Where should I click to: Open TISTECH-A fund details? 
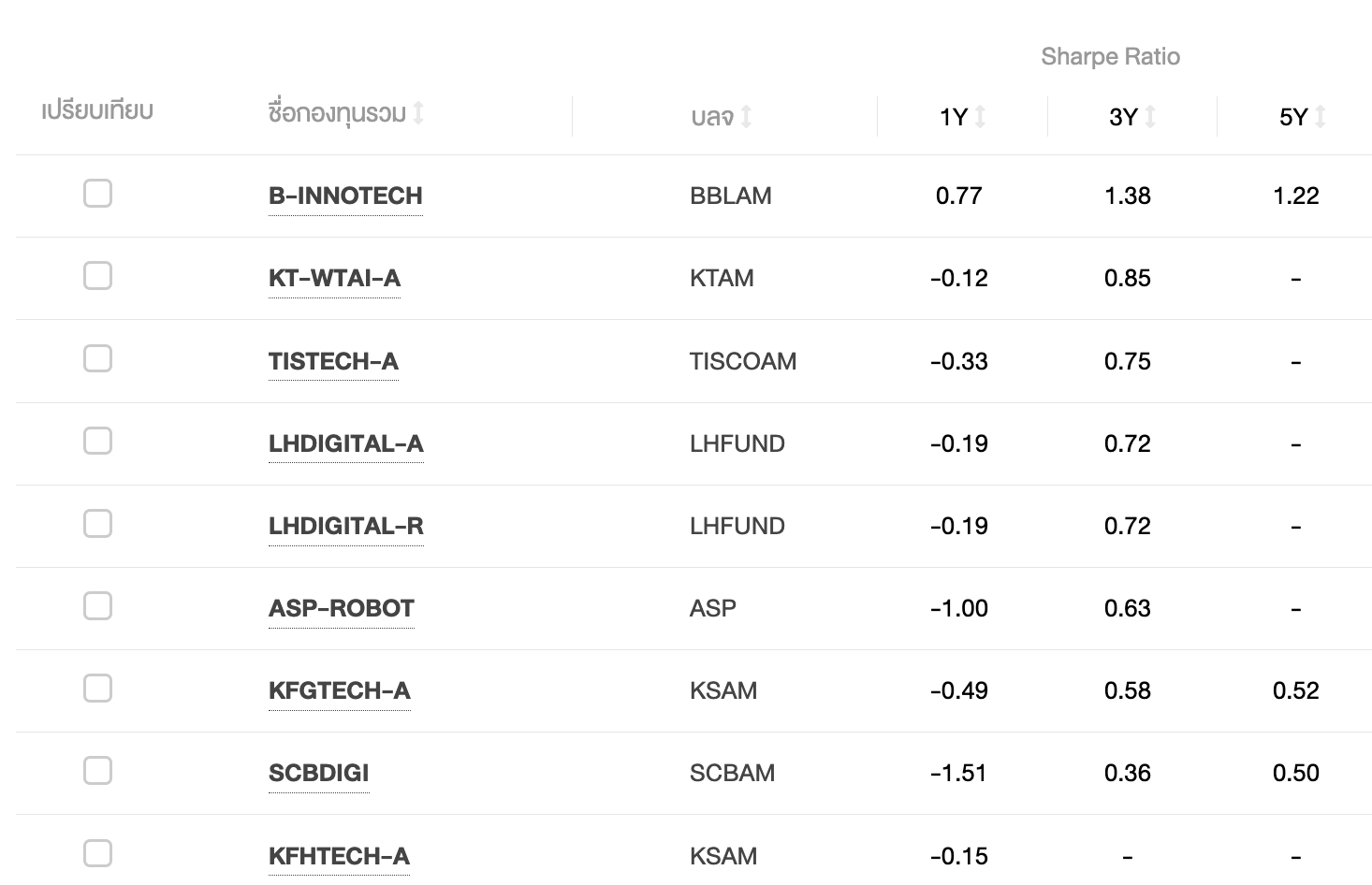coord(333,361)
